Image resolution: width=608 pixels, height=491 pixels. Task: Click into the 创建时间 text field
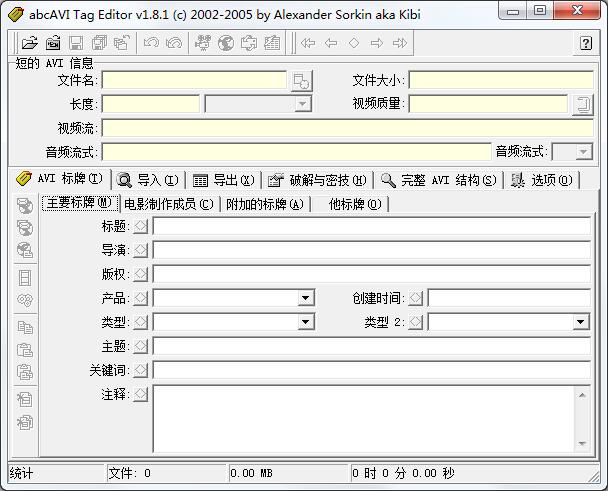[x=509, y=298]
